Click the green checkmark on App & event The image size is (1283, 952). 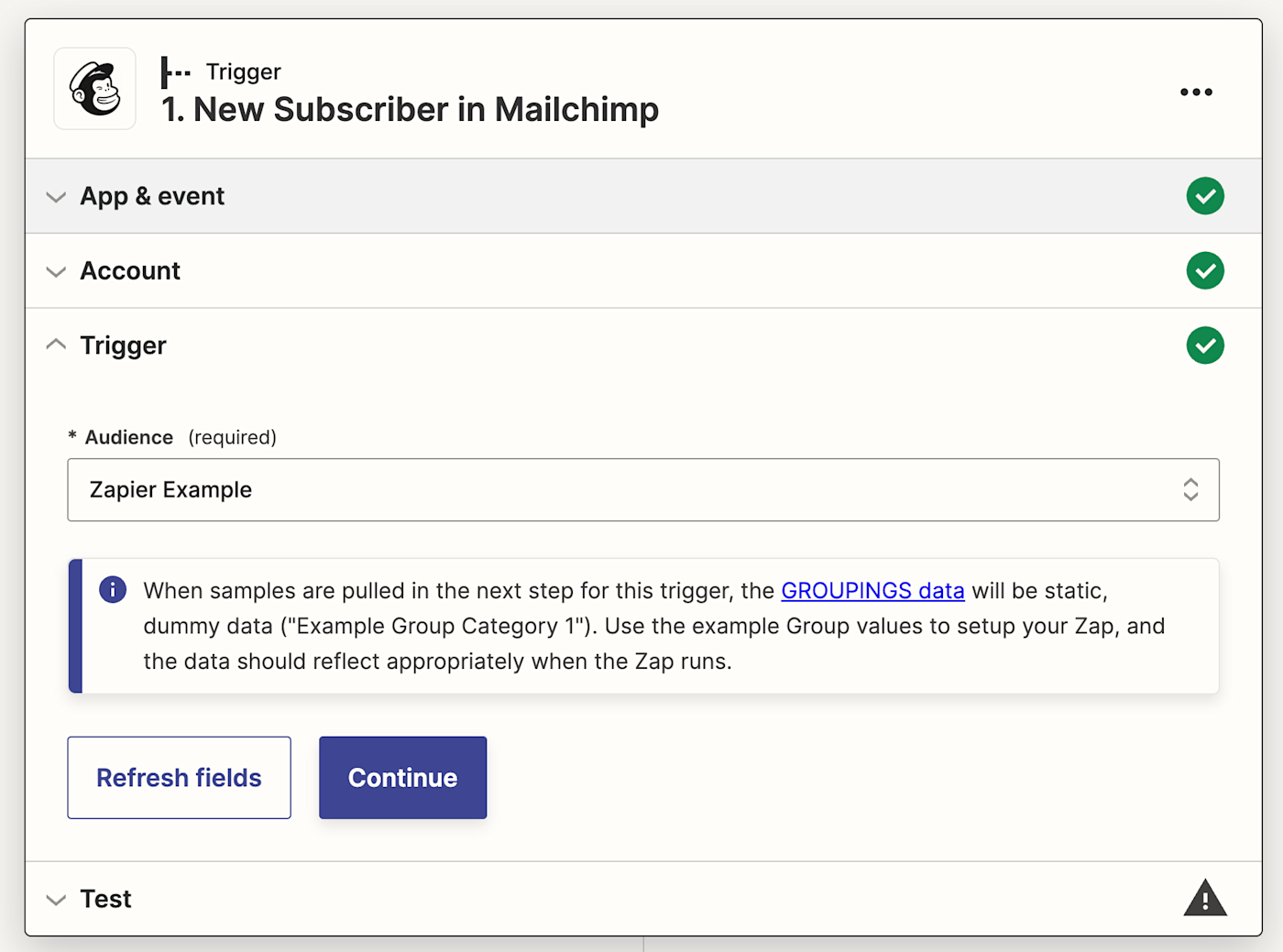click(x=1204, y=196)
